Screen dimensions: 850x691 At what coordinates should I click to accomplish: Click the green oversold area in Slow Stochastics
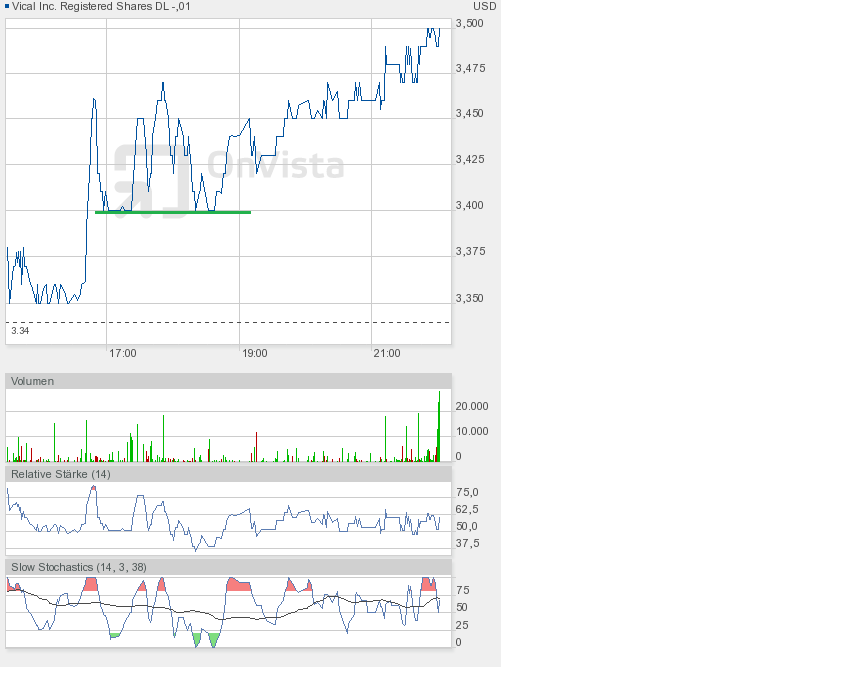(213, 639)
